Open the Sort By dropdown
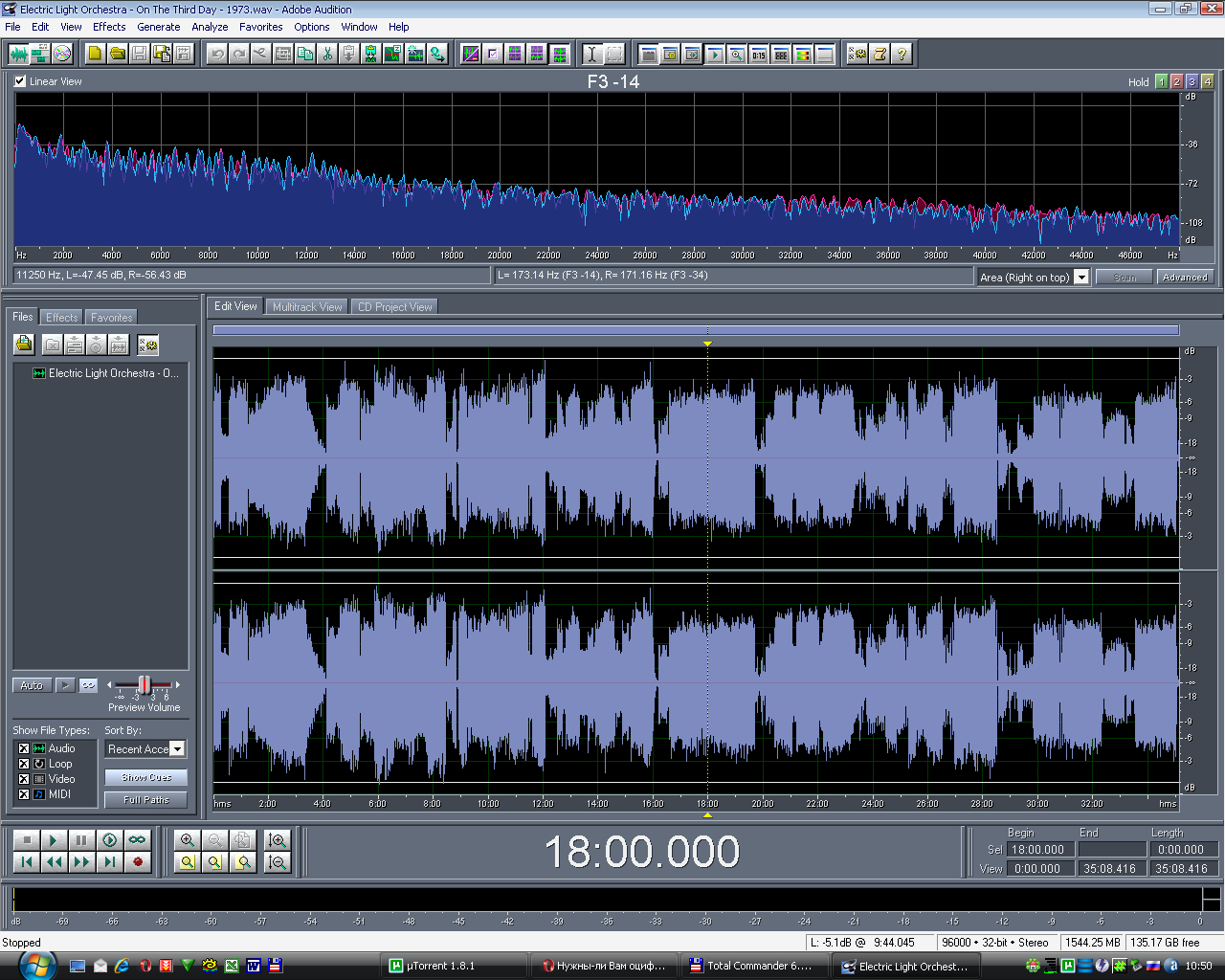Screen dimensions: 1225x980 177,749
